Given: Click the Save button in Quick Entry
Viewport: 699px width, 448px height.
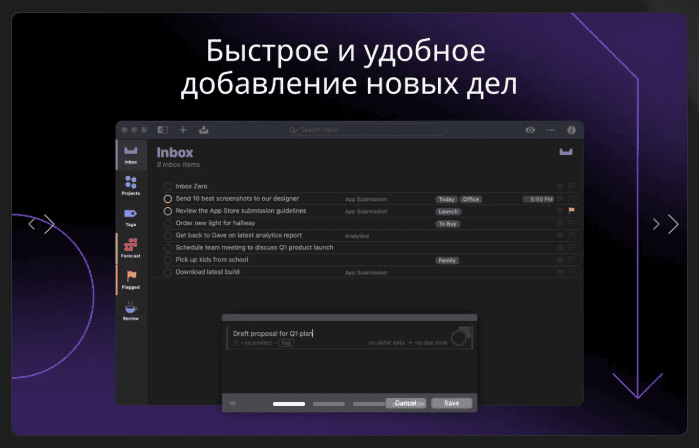Looking at the screenshot, I should [452, 403].
